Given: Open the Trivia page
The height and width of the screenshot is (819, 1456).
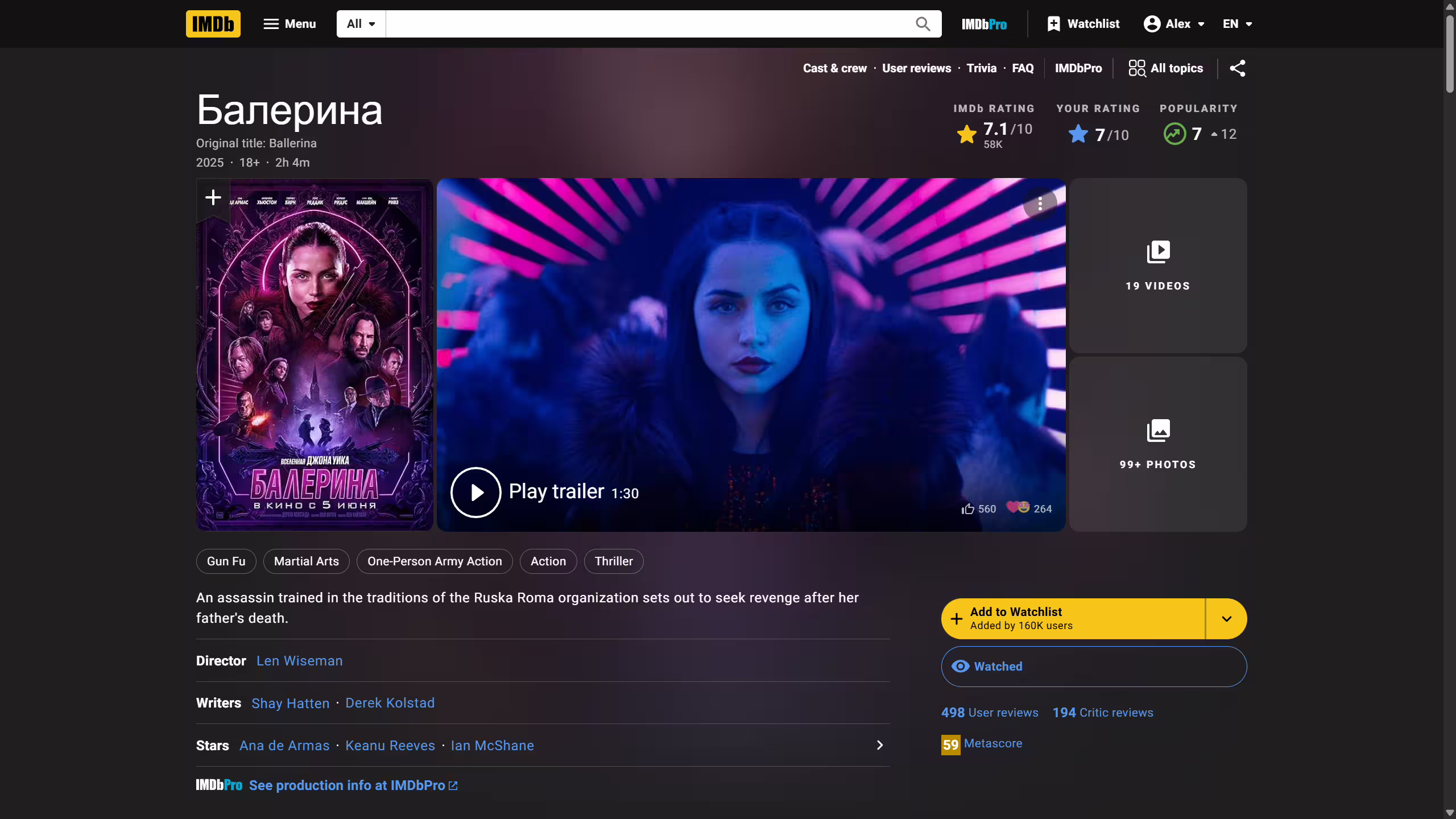Looking at the screenshot, I should point(982,68).
